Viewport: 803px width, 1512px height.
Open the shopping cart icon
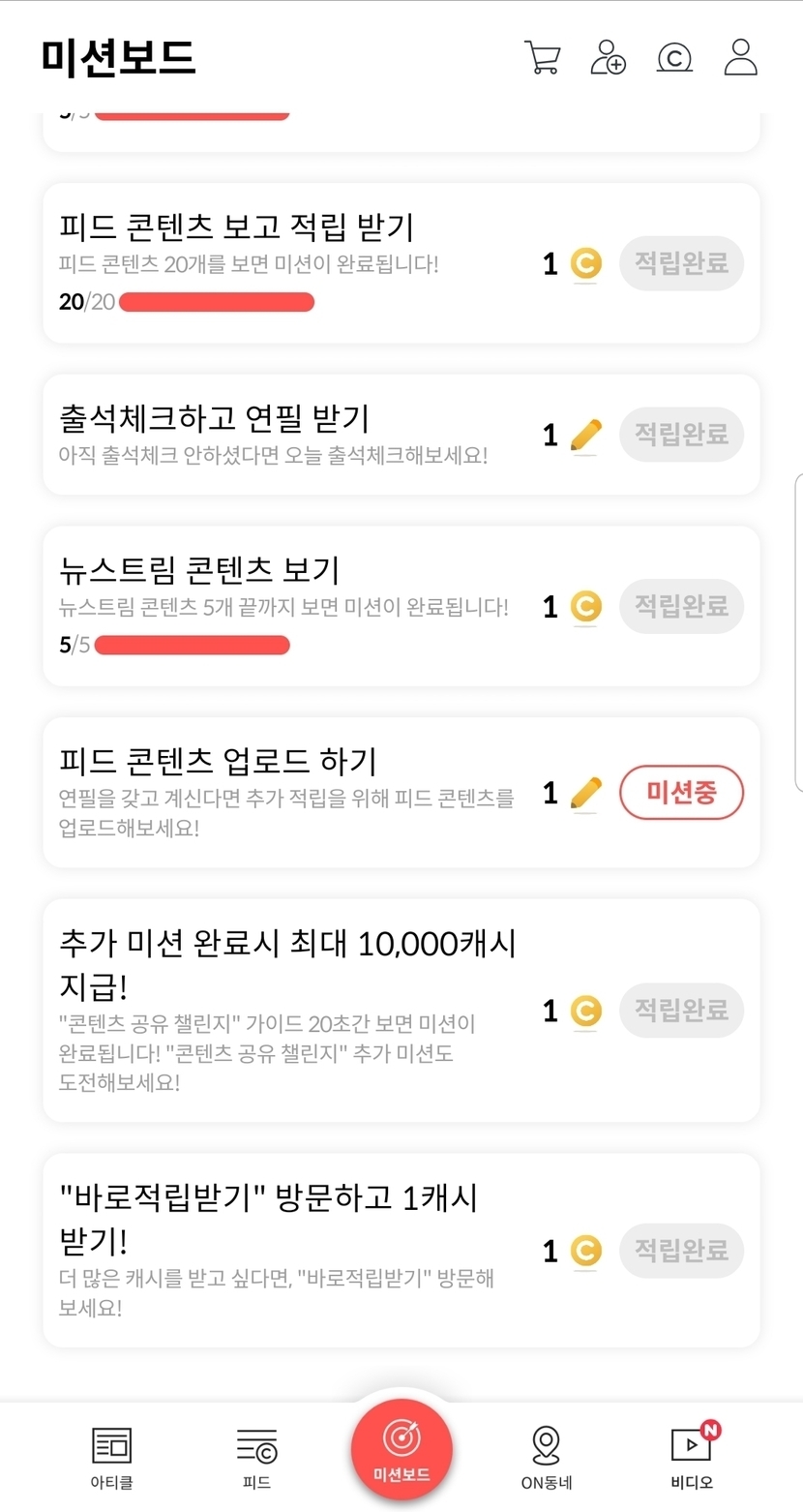click(x=542, y=57)
